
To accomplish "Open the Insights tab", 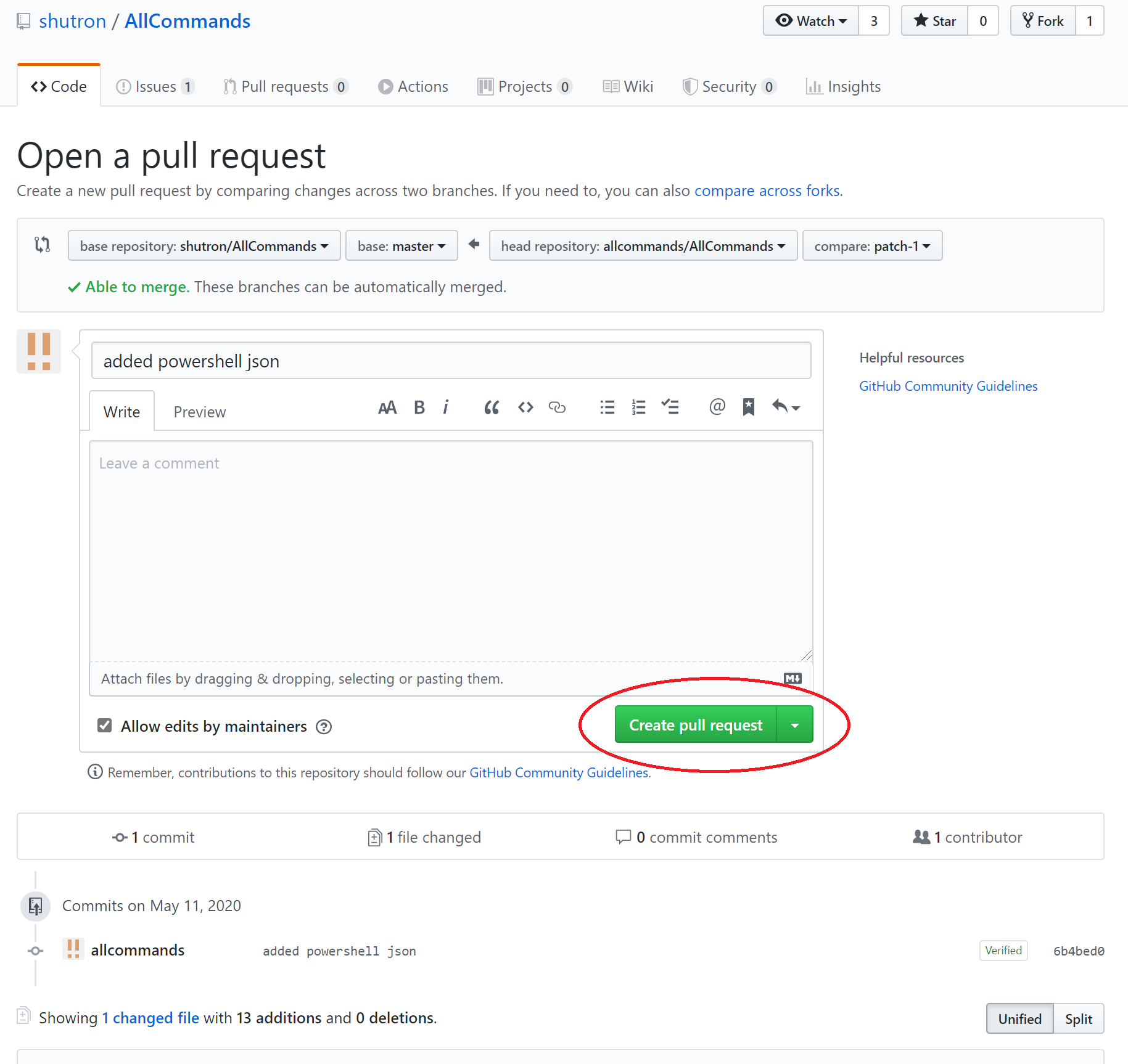I will click(x=843, y=86).
